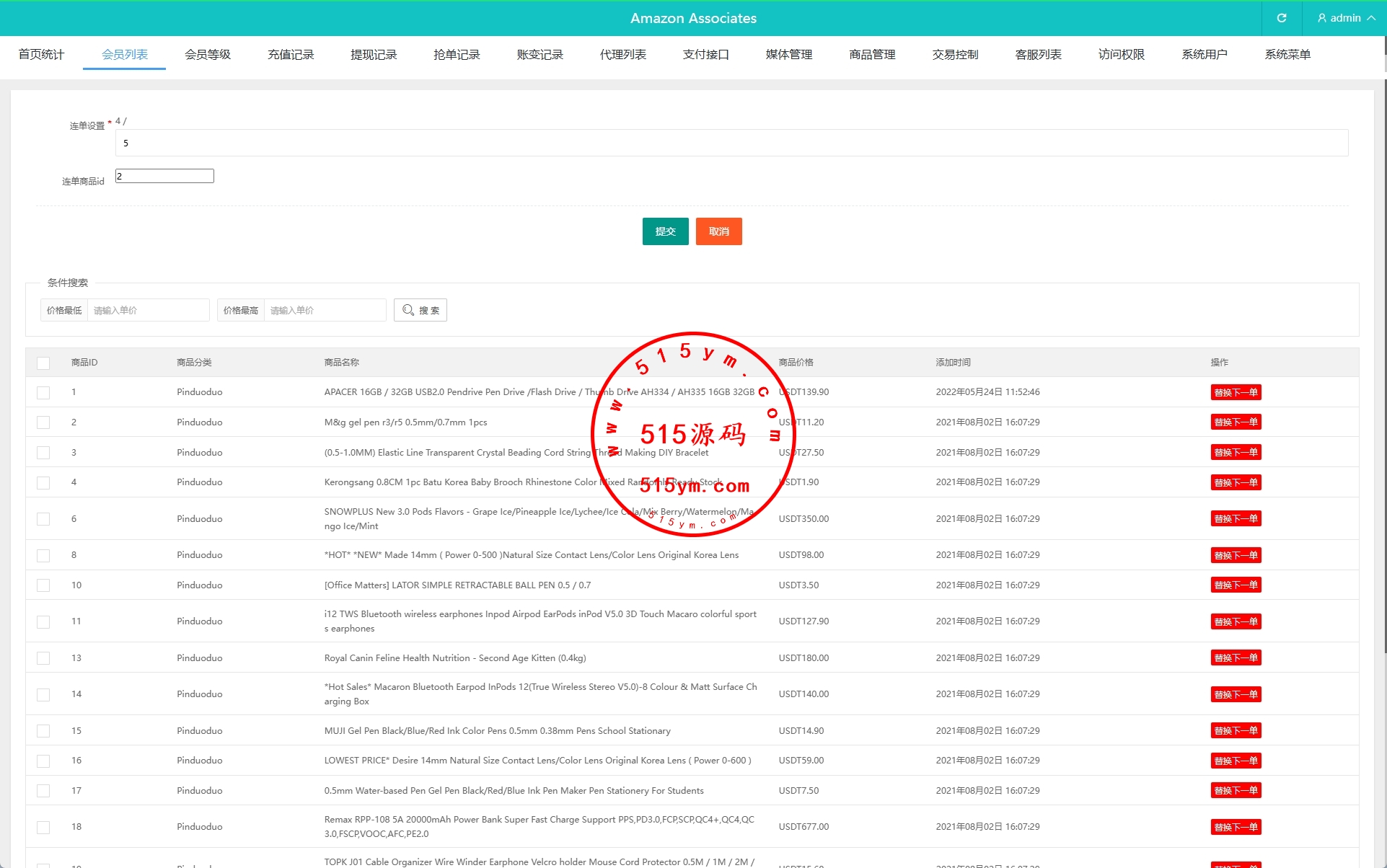Expand the admin account dropdown arrow
Viewport: 1387px width, 868px height.
1370,18
